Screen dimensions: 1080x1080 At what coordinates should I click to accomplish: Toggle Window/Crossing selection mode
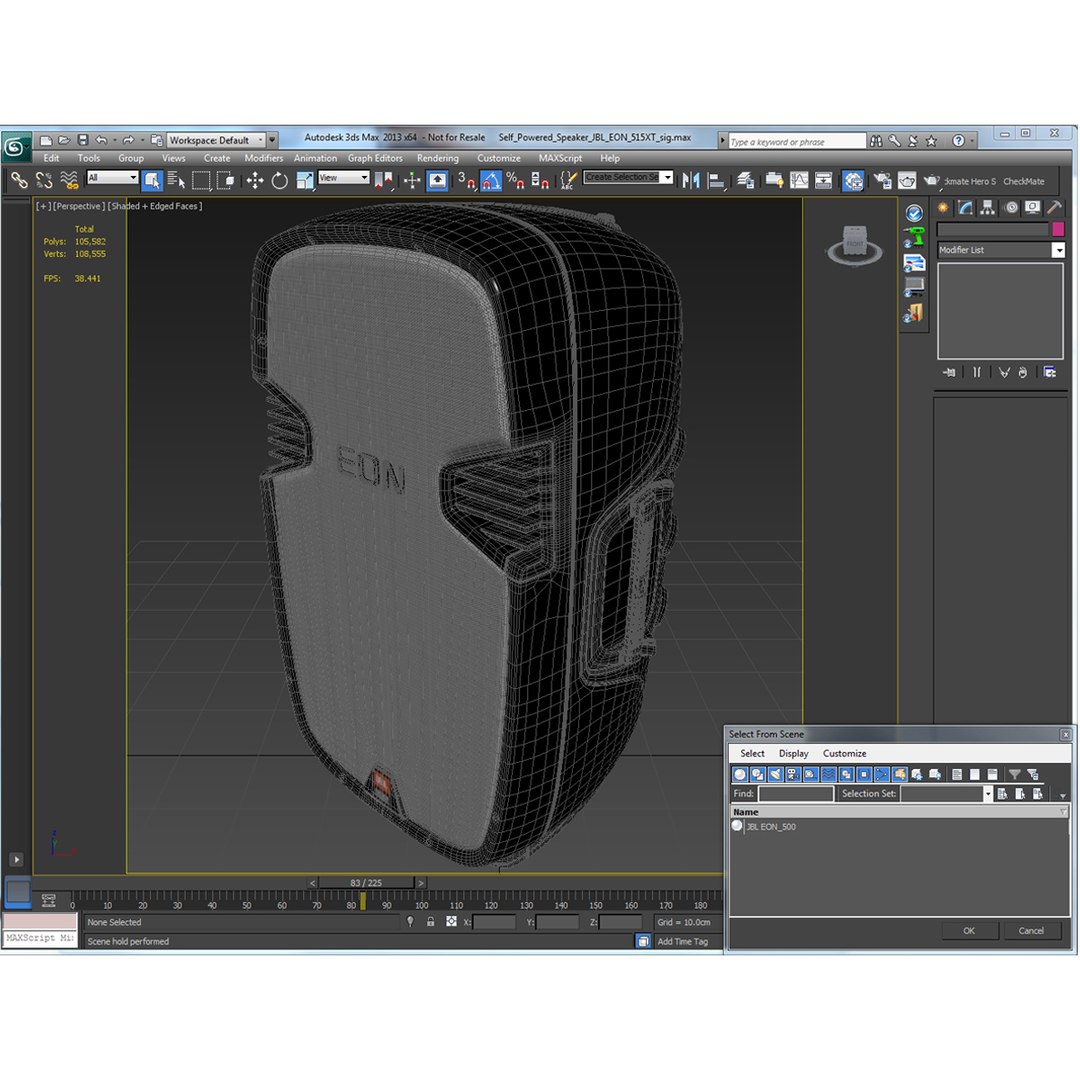coord(226,180)
